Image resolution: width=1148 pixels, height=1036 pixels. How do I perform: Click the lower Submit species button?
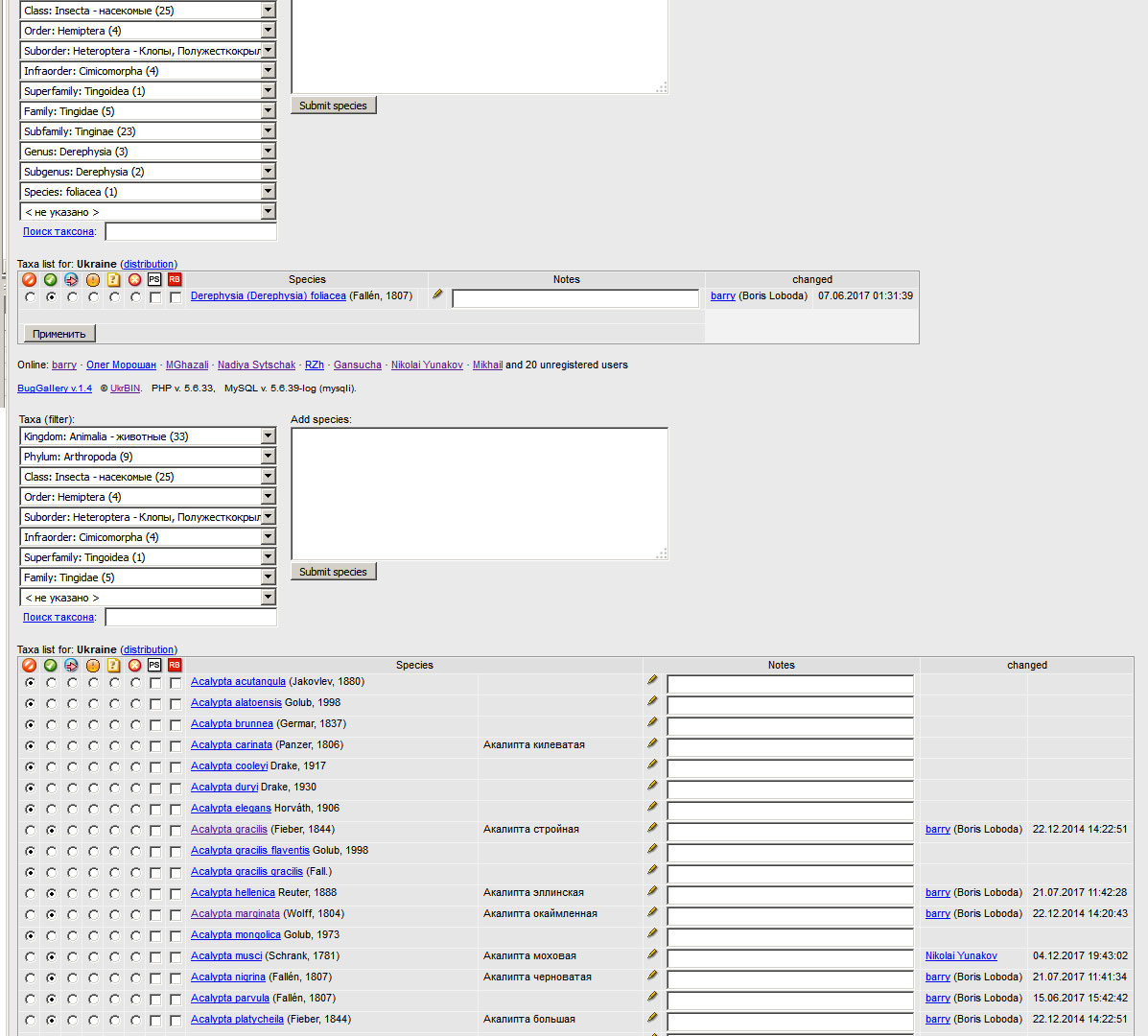tap(333, 572)
